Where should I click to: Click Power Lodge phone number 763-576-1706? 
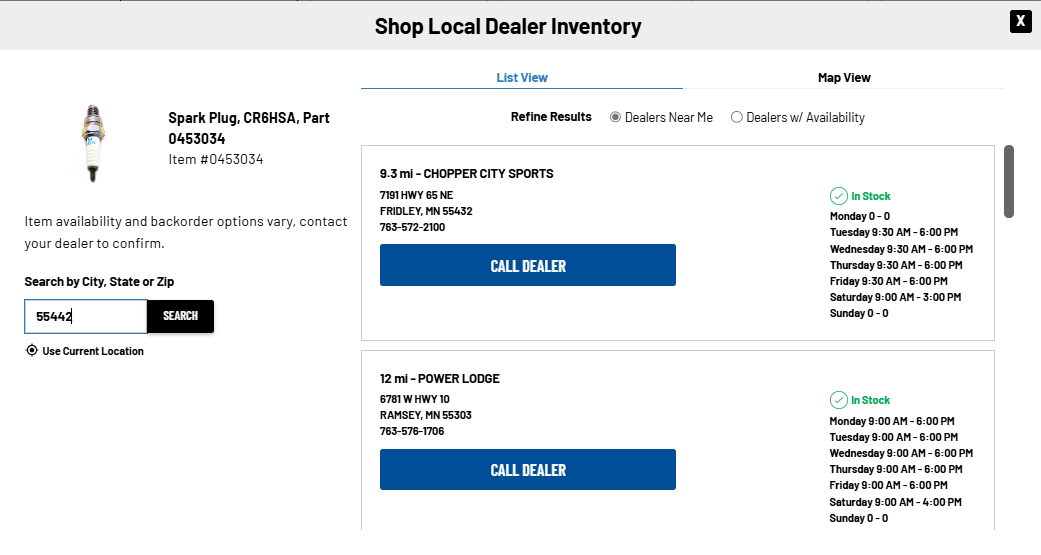pos(412,431)
